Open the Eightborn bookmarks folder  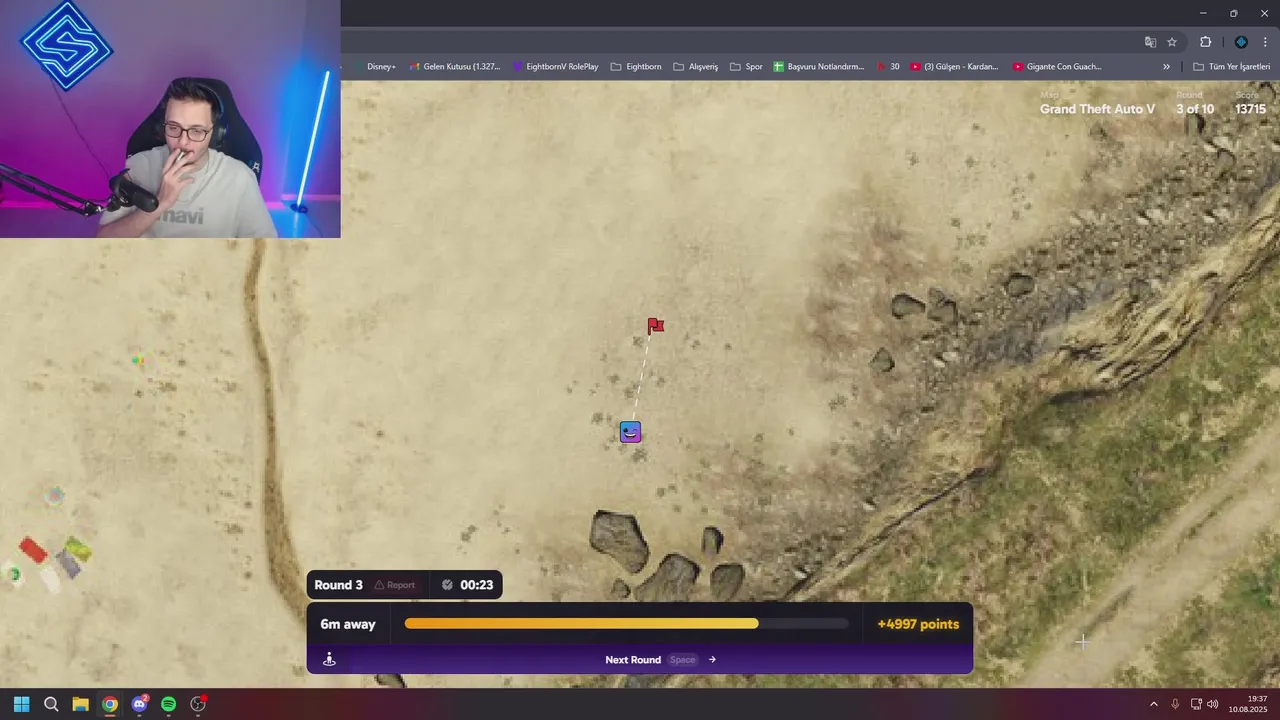point(636,67)
